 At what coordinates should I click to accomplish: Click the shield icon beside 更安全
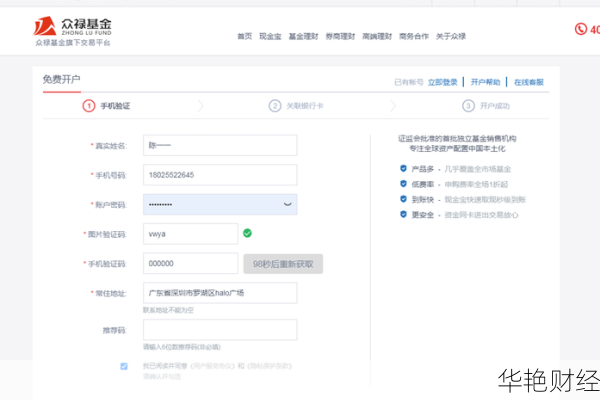click(x=403, y=214)
